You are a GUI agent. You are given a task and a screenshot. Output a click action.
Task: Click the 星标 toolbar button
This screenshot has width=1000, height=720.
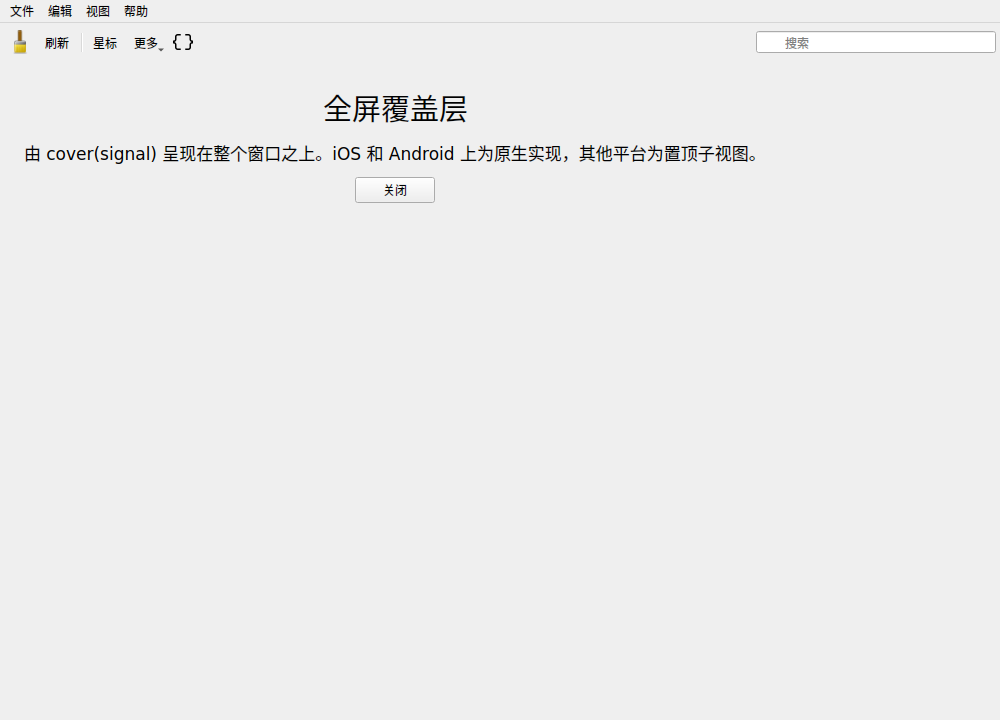click(x=105, y=43)
